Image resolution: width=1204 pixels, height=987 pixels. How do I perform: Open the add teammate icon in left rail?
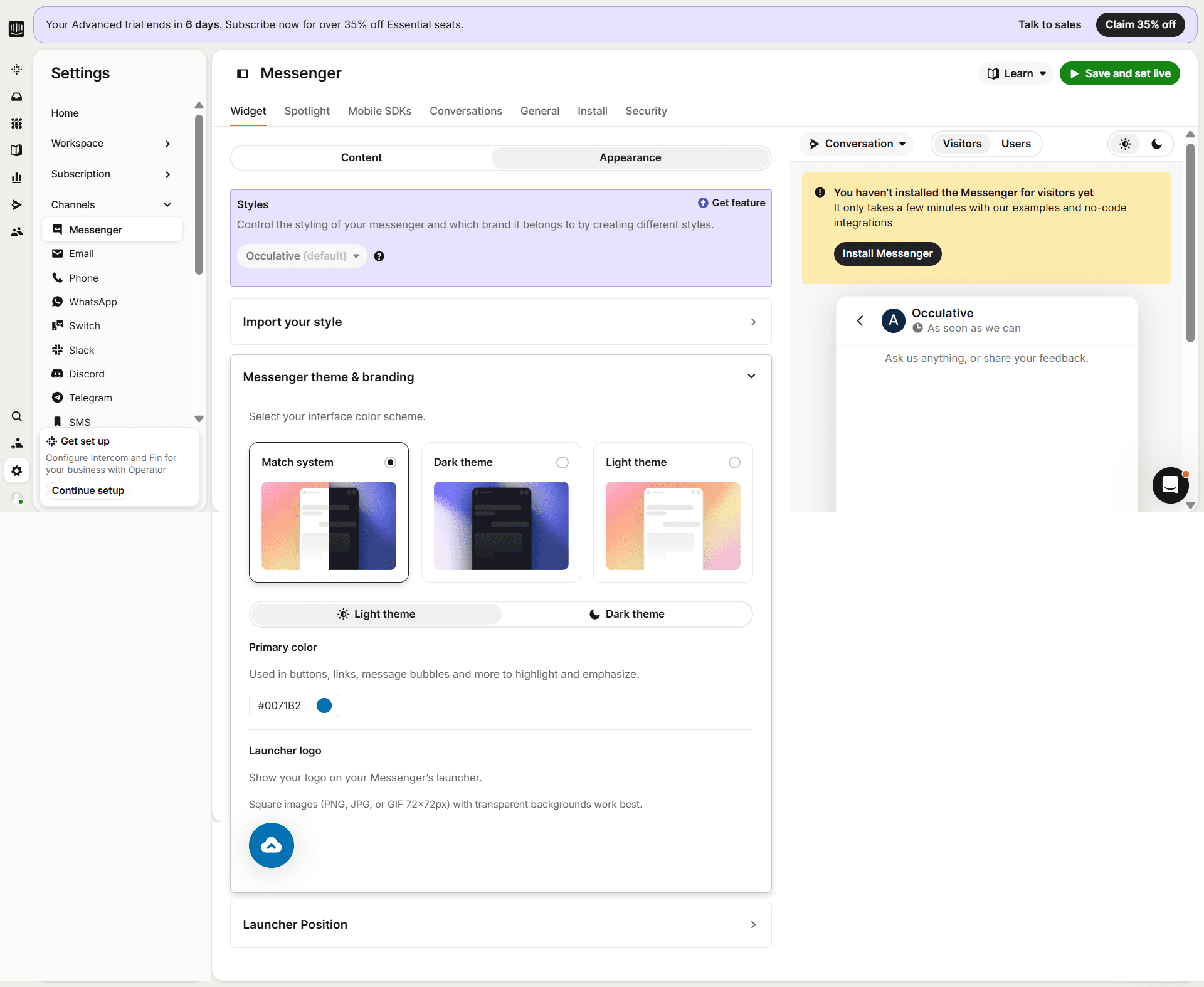click(x=17, y=443)
